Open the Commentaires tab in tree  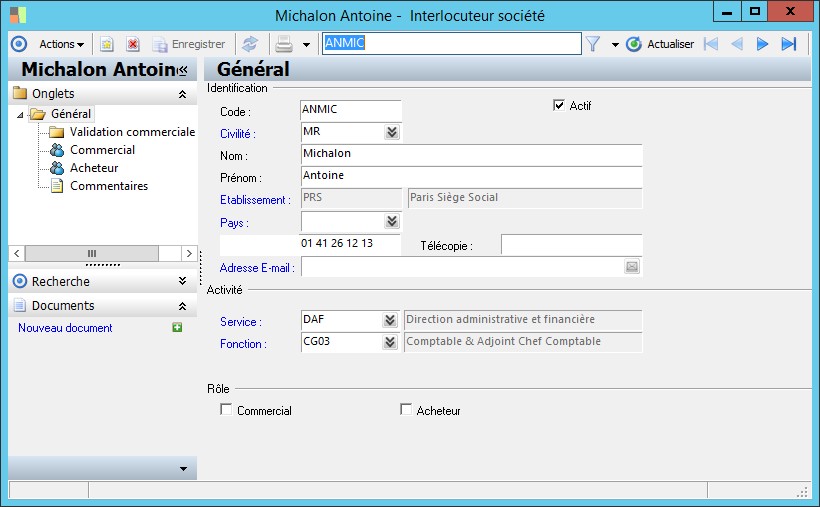pyautogui.click(x=109, y=186)
